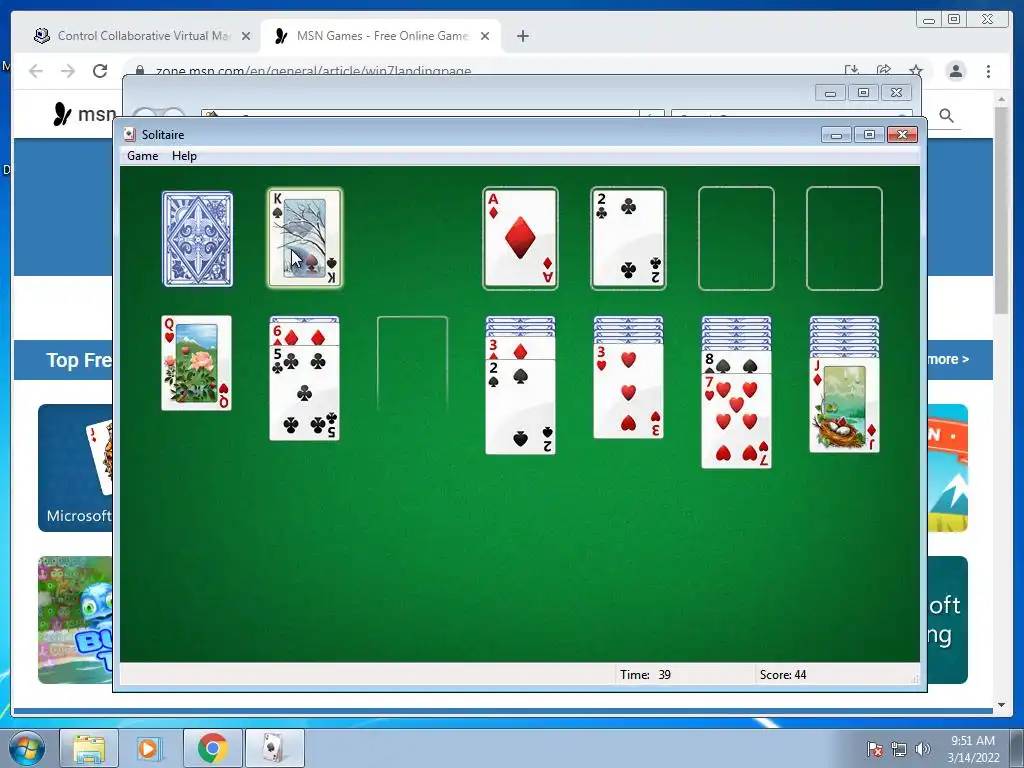Select the 2 of Spades card
Screen dimensions: 1024x768
[x=520, y=406]
